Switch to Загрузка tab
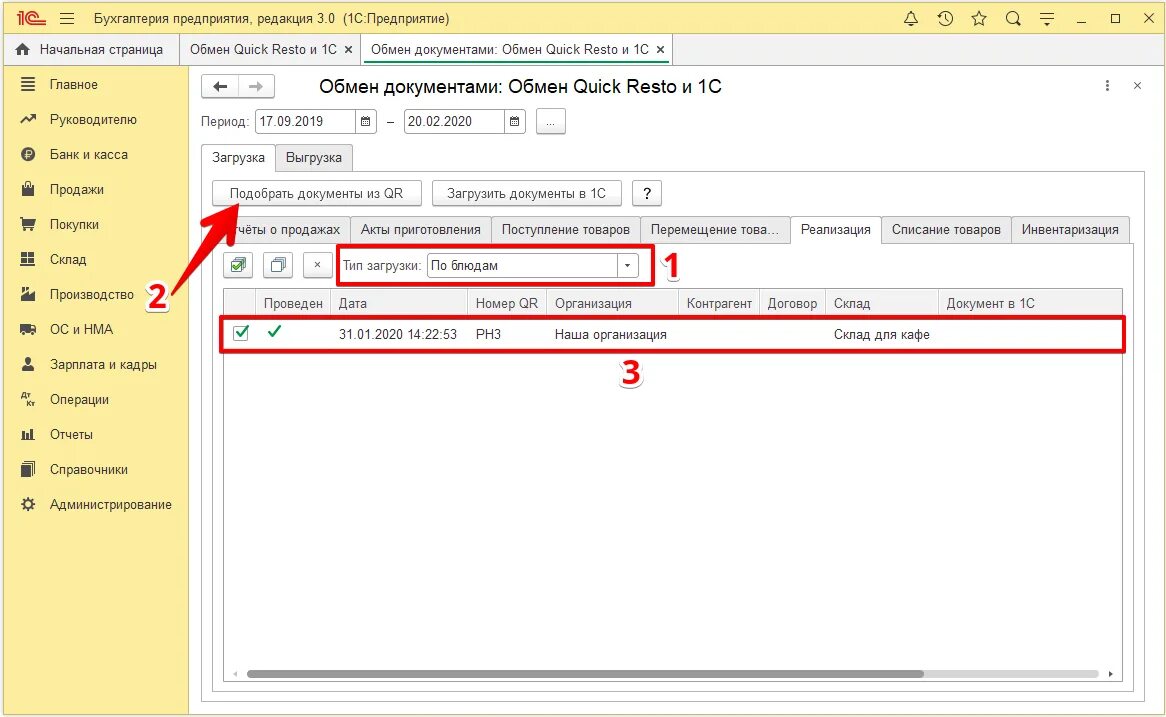Screen dimensions: 1166x717 tap(238, 158)
